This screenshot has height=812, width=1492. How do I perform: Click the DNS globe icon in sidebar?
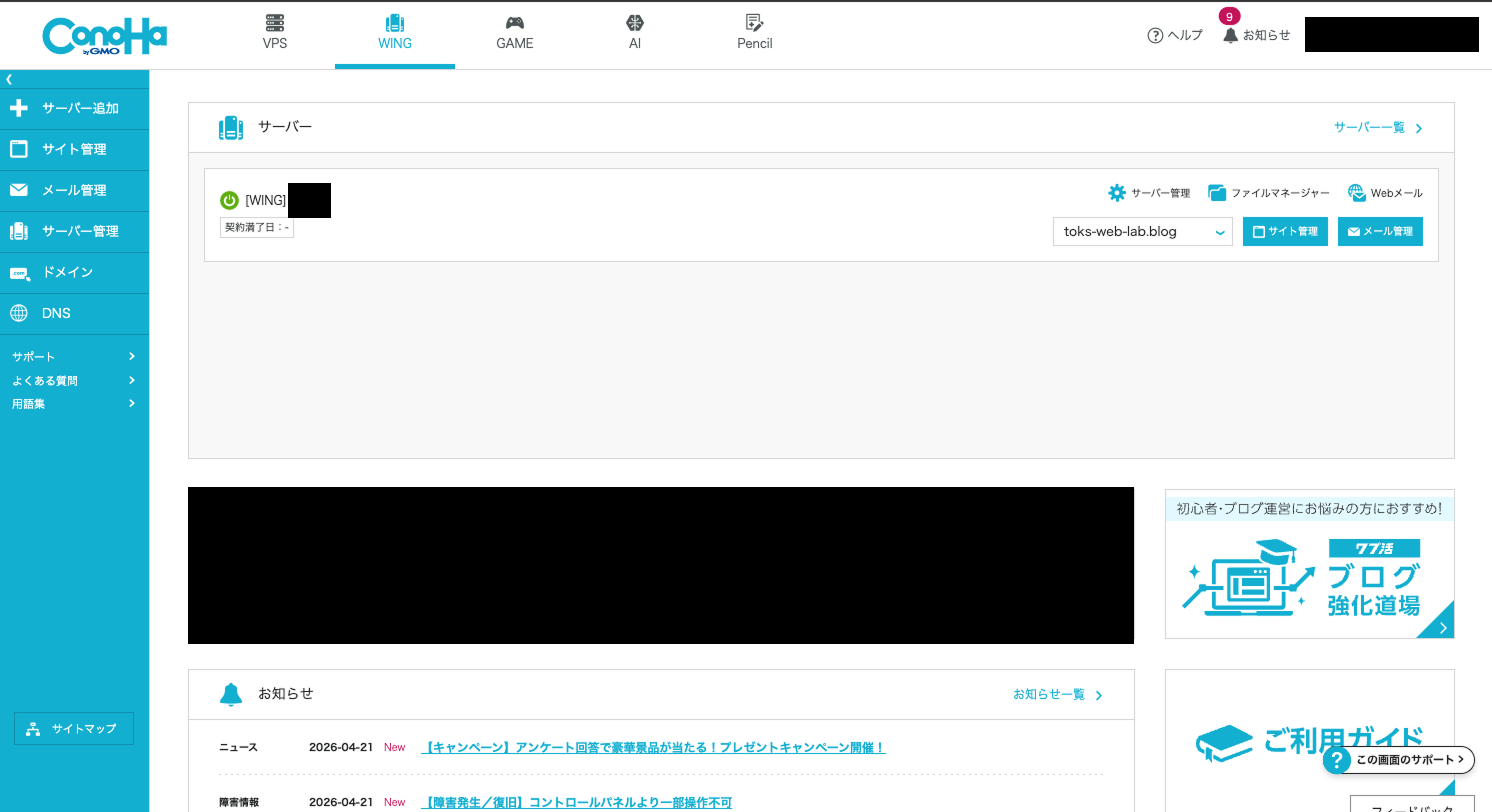click(x=19, y=313)
